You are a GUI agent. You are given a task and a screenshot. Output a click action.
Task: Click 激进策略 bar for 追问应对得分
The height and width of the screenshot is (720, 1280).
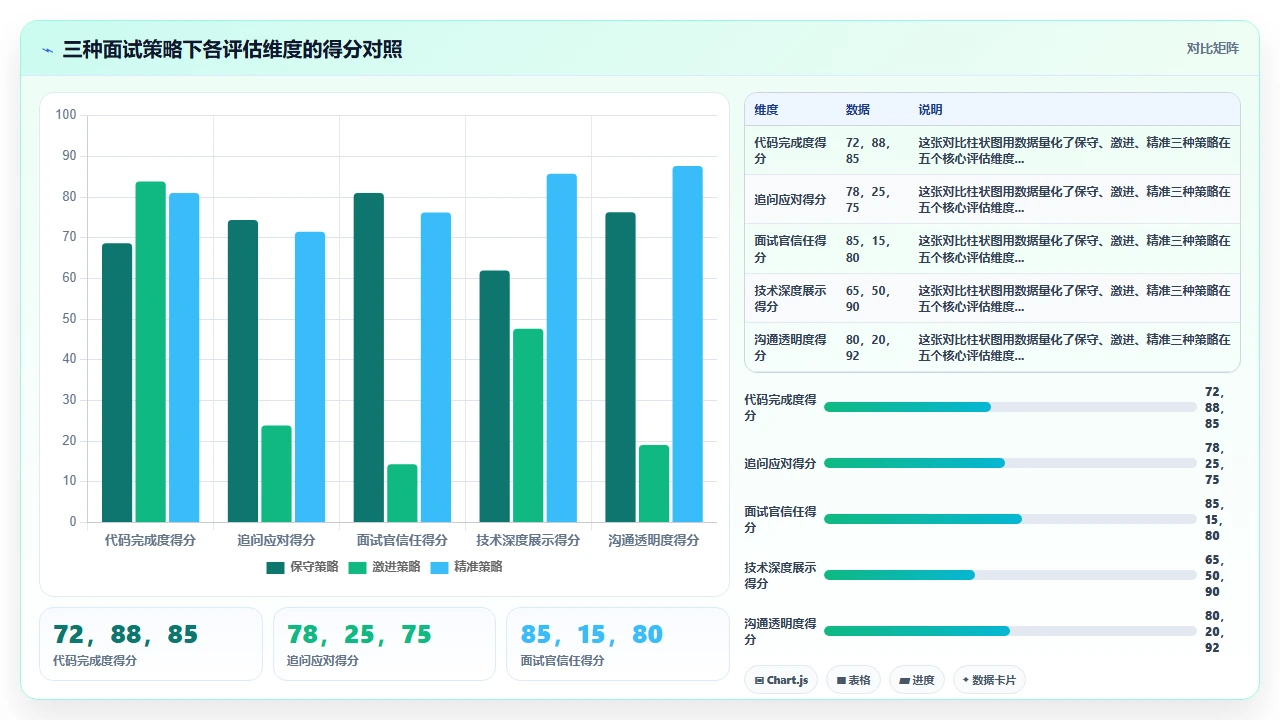tap(276, 474)
